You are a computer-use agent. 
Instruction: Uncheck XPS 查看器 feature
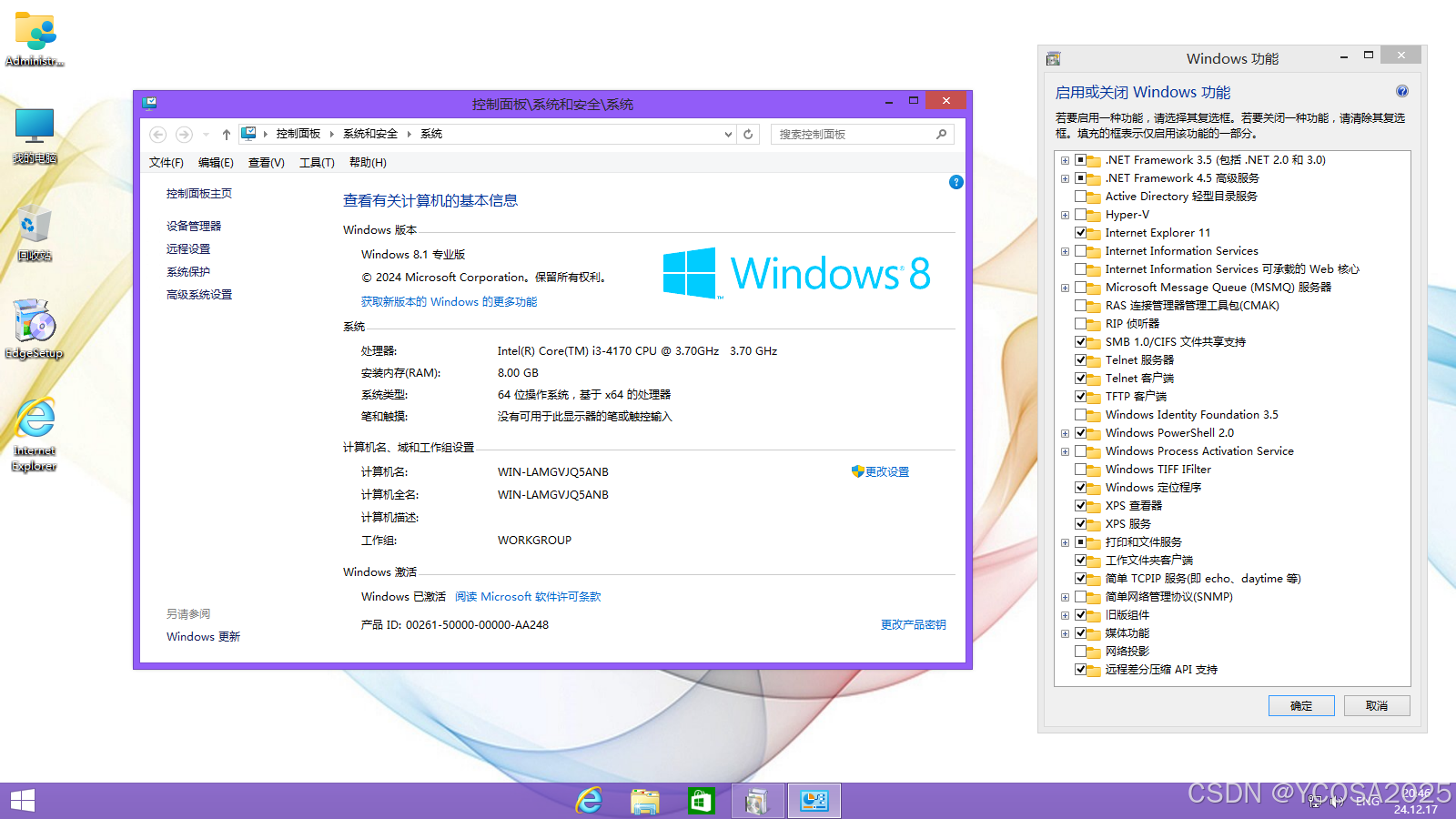click(1081, 506)
